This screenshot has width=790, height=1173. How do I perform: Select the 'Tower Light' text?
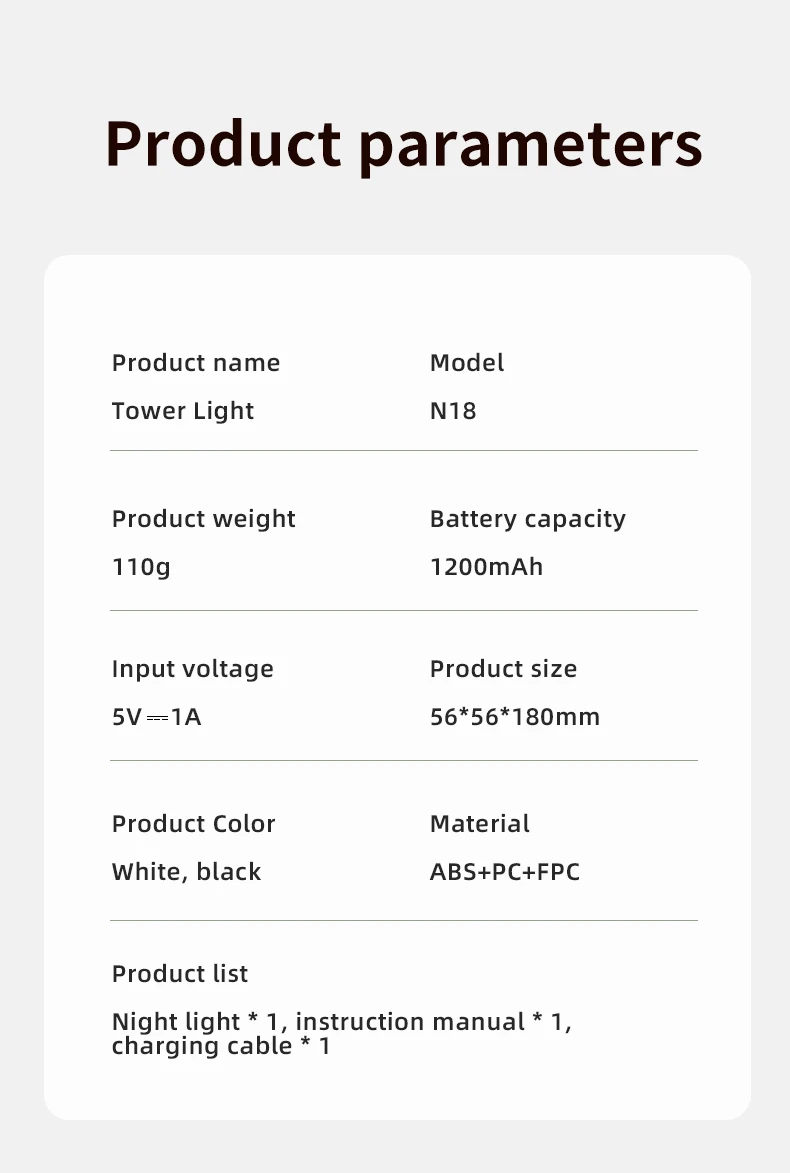click(x=183, y=411)
